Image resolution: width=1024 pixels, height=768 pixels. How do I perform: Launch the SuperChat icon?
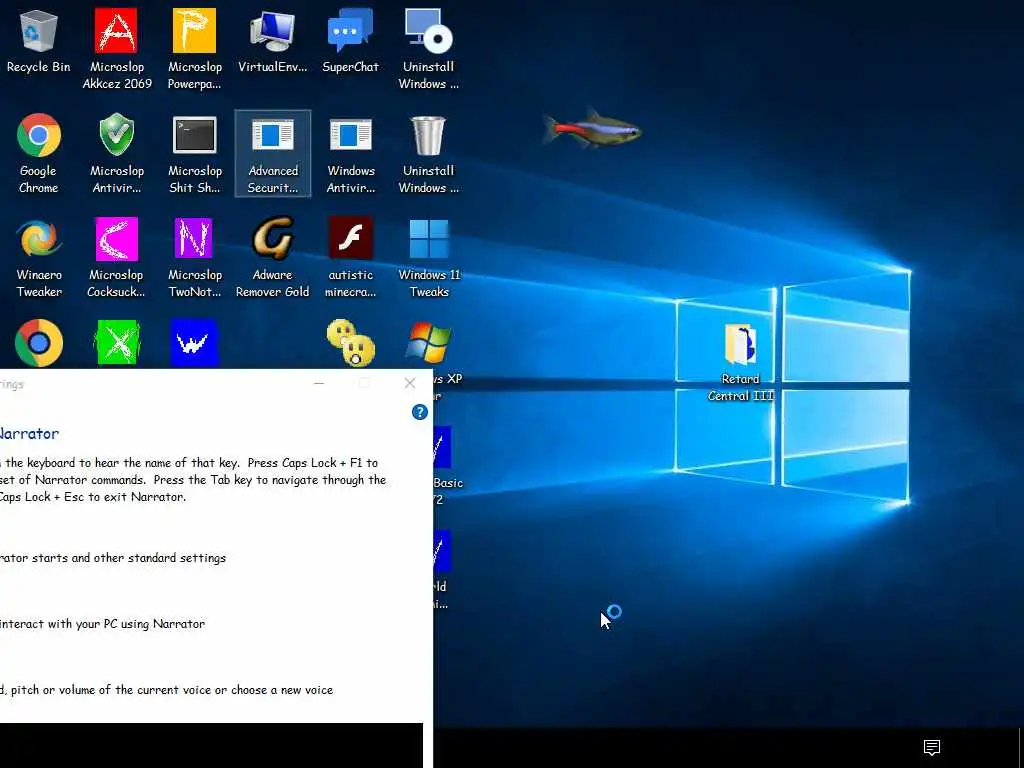point(351,42)
